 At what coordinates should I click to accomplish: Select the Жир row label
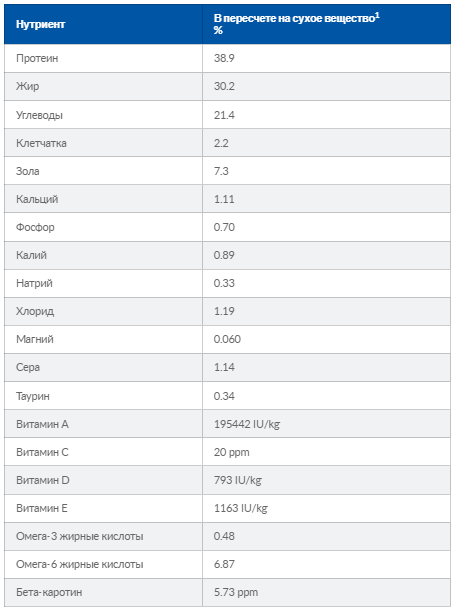(x=27, y=86)
